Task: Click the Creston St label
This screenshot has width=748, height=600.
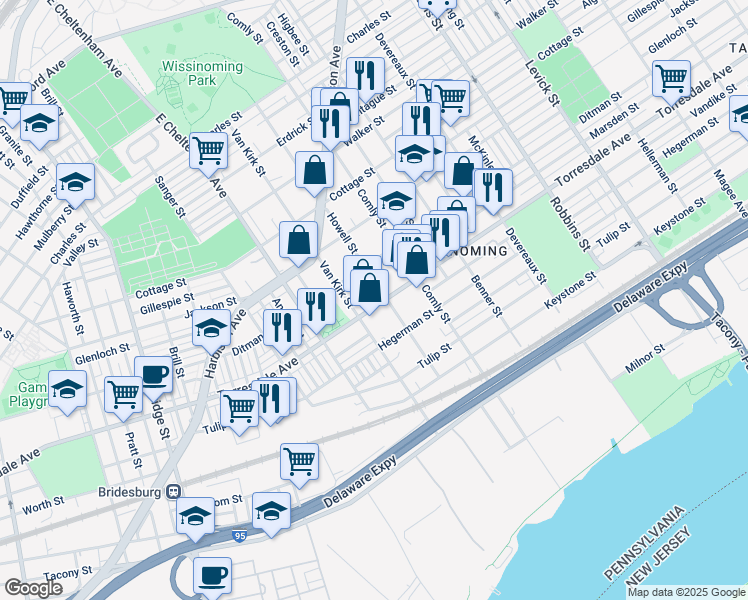Action: click(283, 44)
